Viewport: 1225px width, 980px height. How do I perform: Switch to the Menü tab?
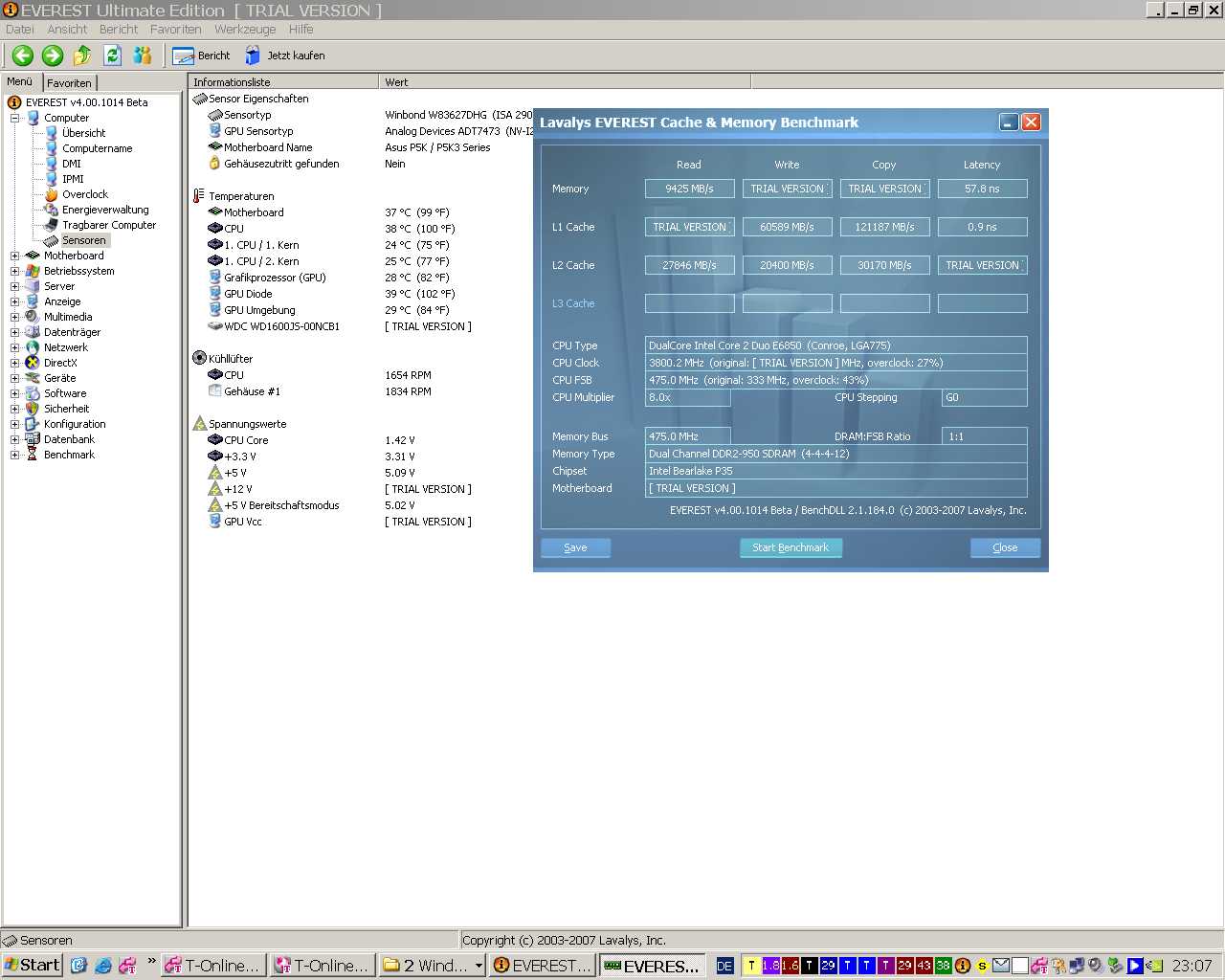pyautogui.click(x=20, y=82)
